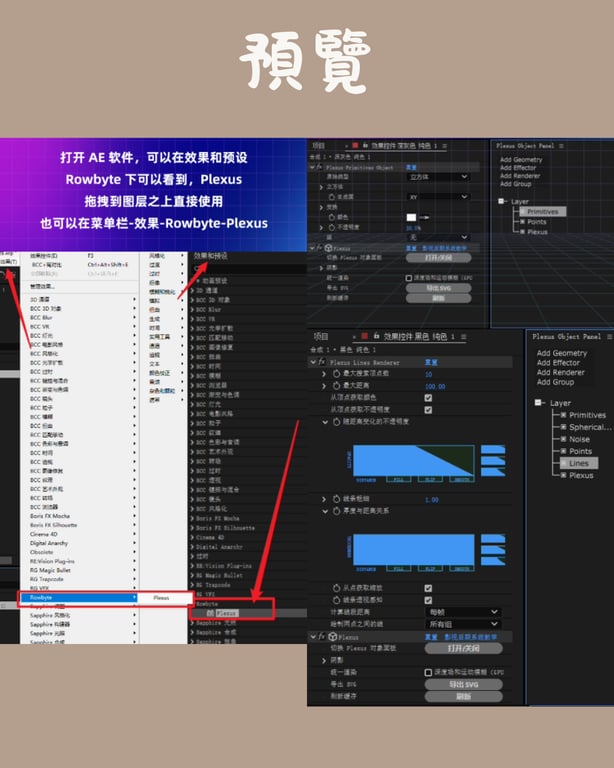Open lower effect controls tab menu icon
Viewport: 614px width, 768px height.
click(463, 336)
